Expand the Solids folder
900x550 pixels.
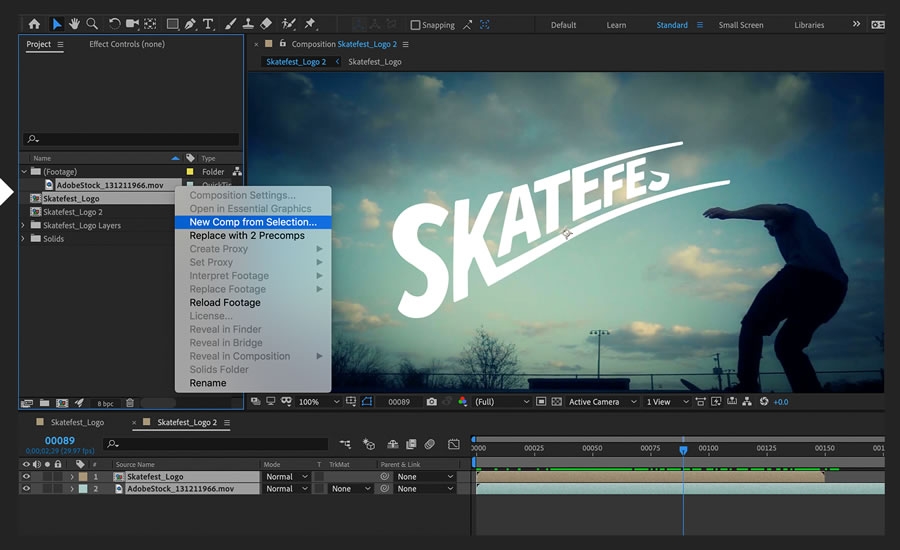pyautogui.click(x=23, y=239)
